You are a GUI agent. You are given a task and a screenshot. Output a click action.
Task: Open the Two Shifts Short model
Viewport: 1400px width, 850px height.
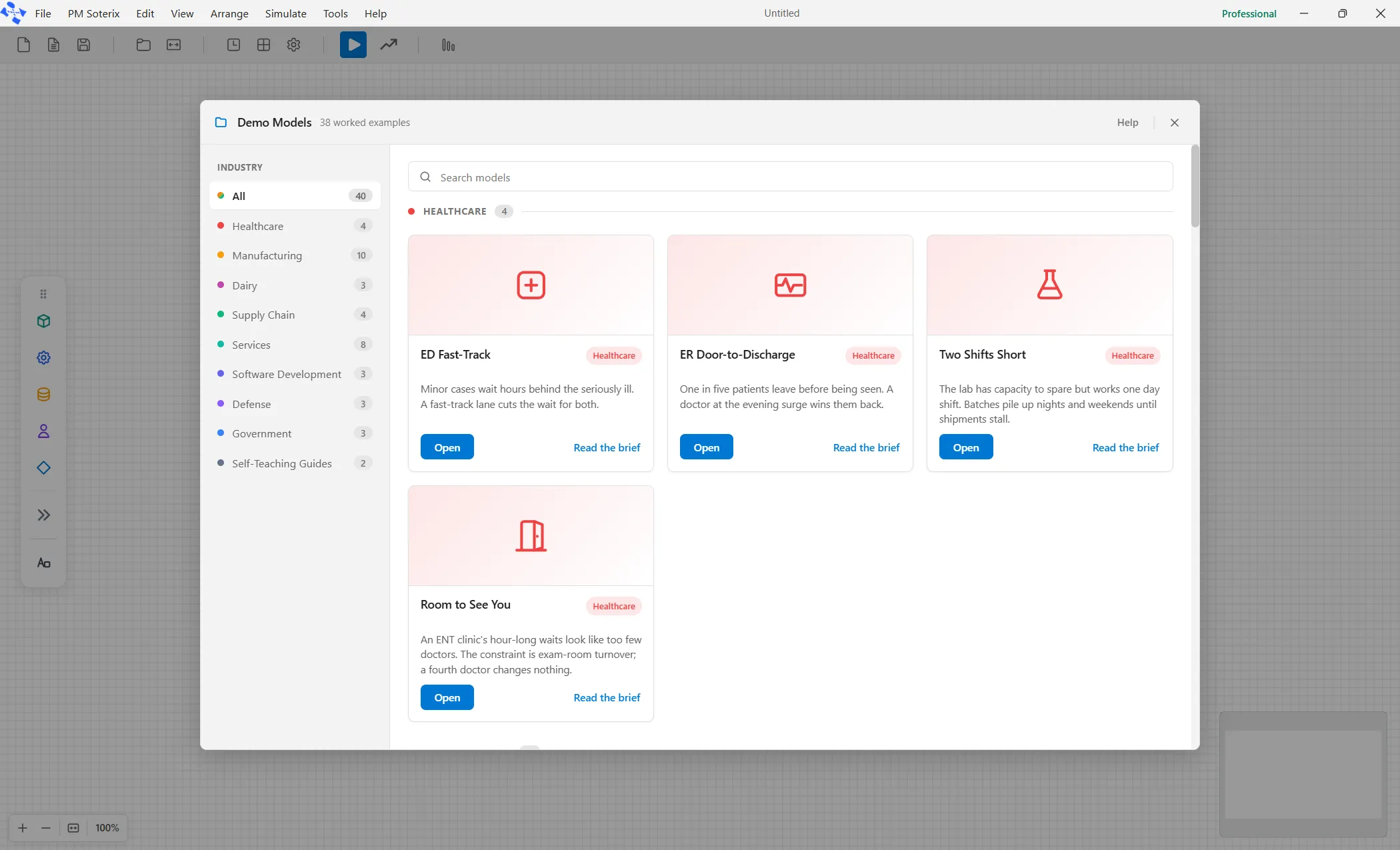point(966,447)
